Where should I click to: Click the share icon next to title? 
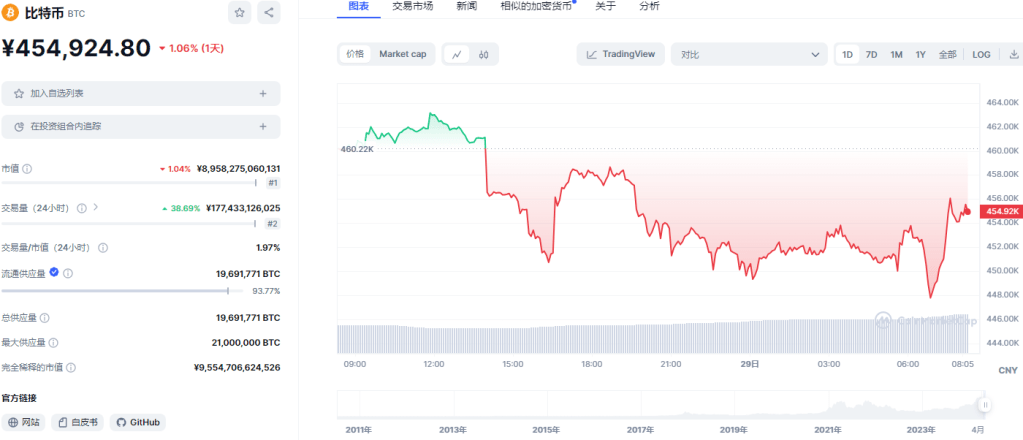[x=269, y=13]
